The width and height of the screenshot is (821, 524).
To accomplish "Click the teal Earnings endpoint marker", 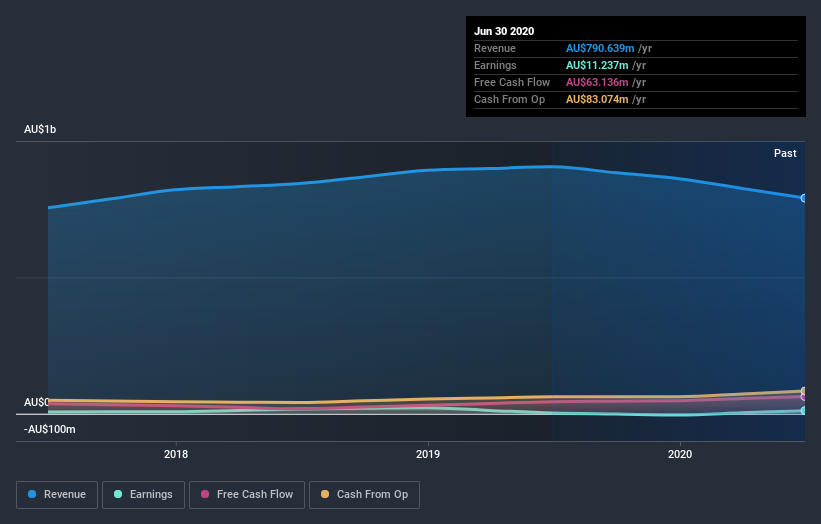I will (804, 410).
